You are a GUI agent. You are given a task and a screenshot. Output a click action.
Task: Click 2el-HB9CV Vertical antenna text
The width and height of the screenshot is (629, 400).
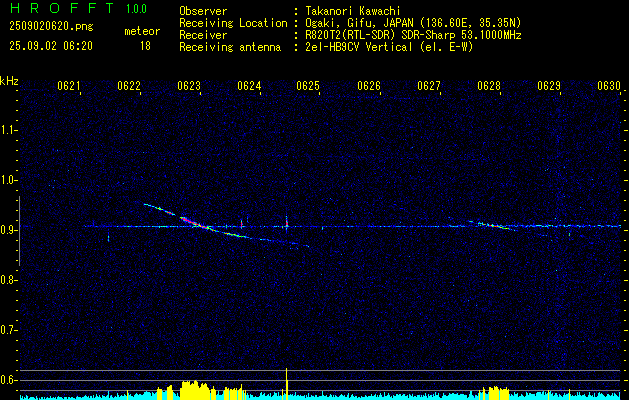[x=389, y=47]
